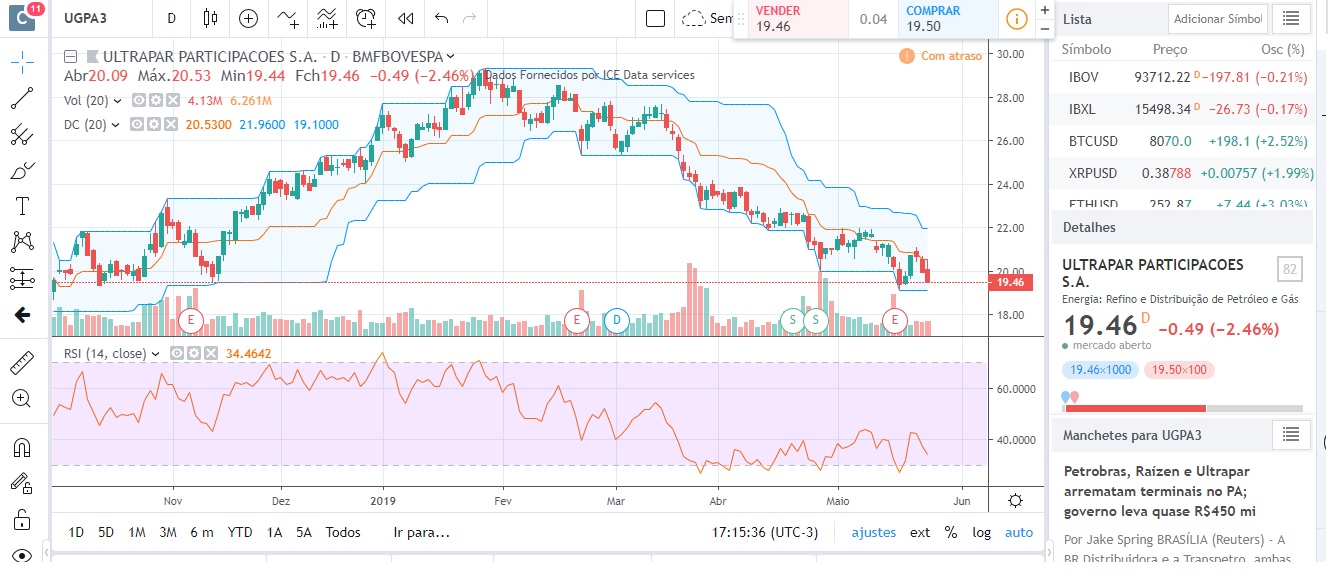Toggle stay in drawing mode
This screenshot has width=1328, height=582.
[x=22, y=483]
